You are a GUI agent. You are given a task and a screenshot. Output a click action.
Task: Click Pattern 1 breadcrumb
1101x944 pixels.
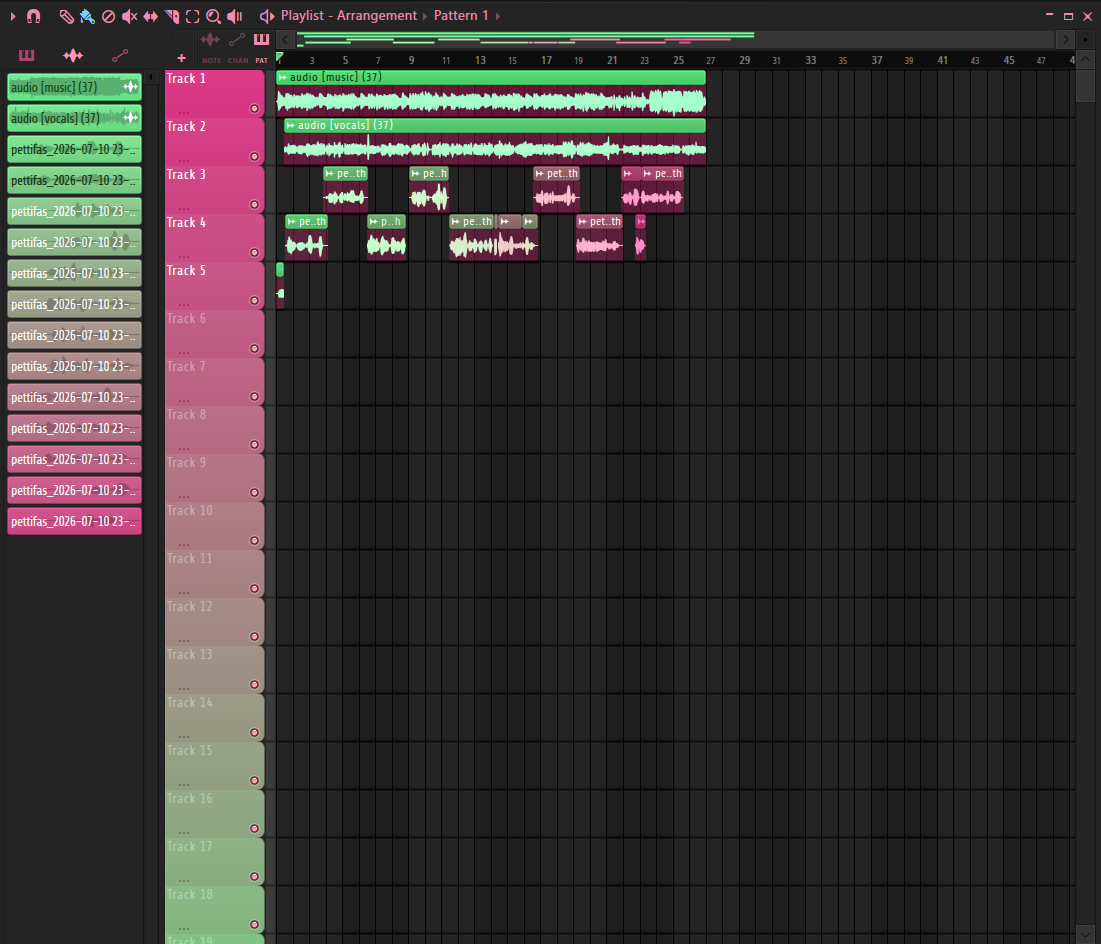(461, 15)
